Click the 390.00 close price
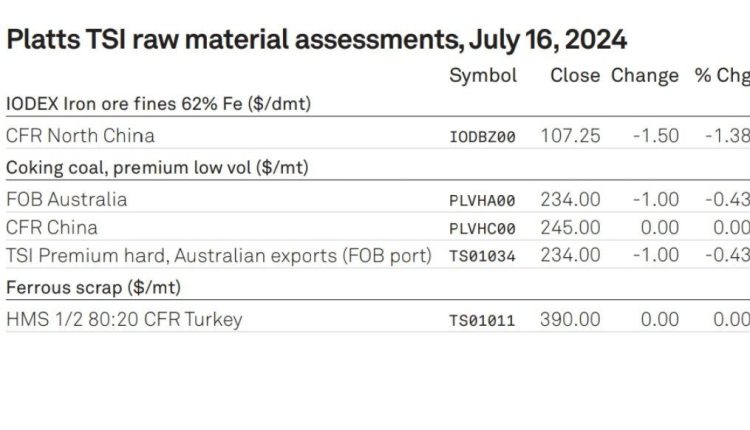Viewport: 750px width, 430px height. (570, 320)
